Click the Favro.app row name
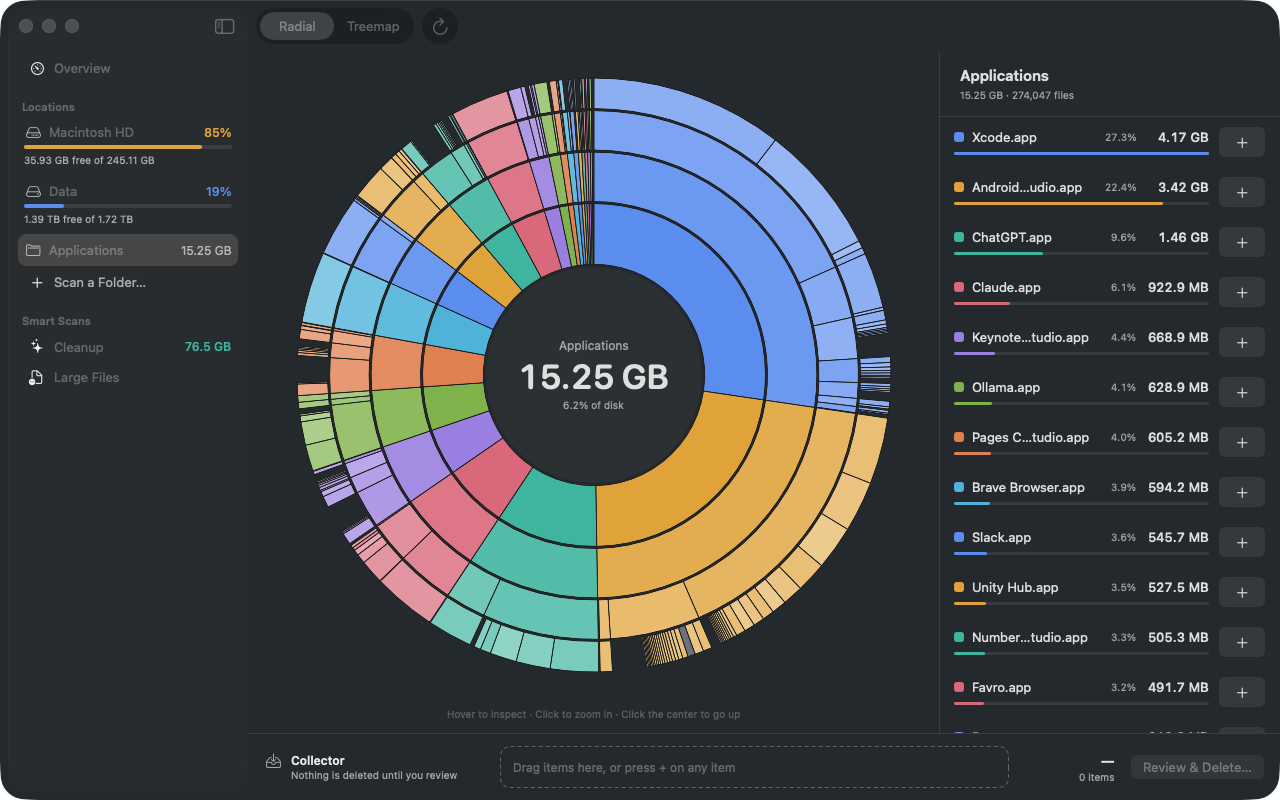The width and height of the screenshot is (1280, 800). 1001,687
